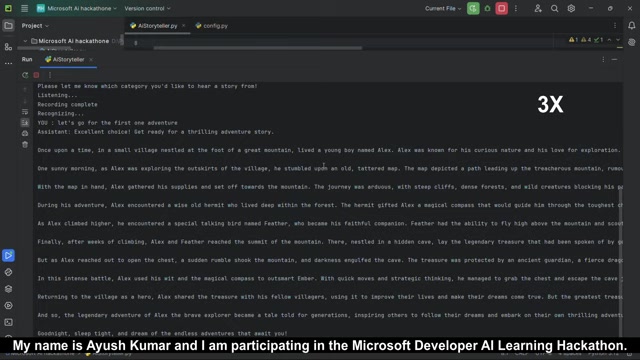Open Run panel options menu dots

point(603,60)
